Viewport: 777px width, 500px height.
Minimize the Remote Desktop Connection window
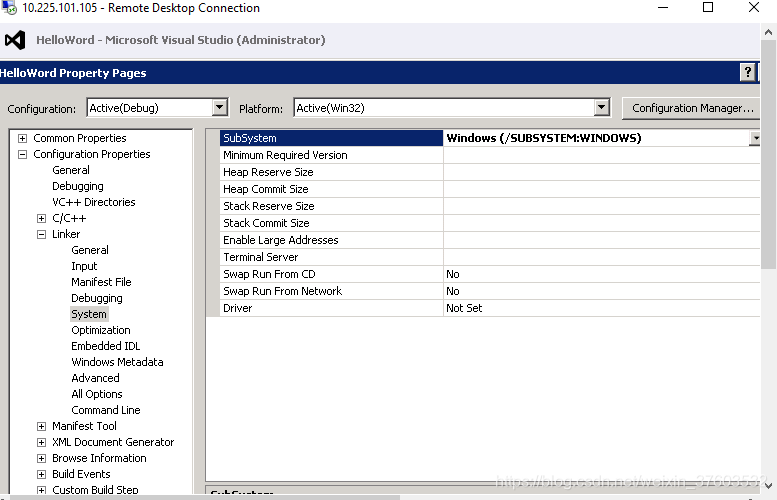(x=663, y=7)
